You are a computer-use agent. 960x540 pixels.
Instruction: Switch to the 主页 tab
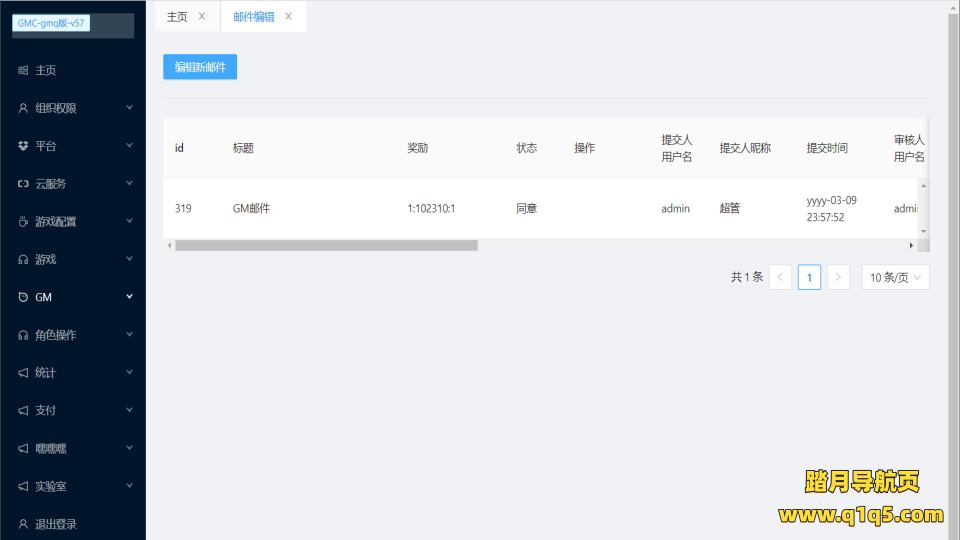click(x=177, y=16)
